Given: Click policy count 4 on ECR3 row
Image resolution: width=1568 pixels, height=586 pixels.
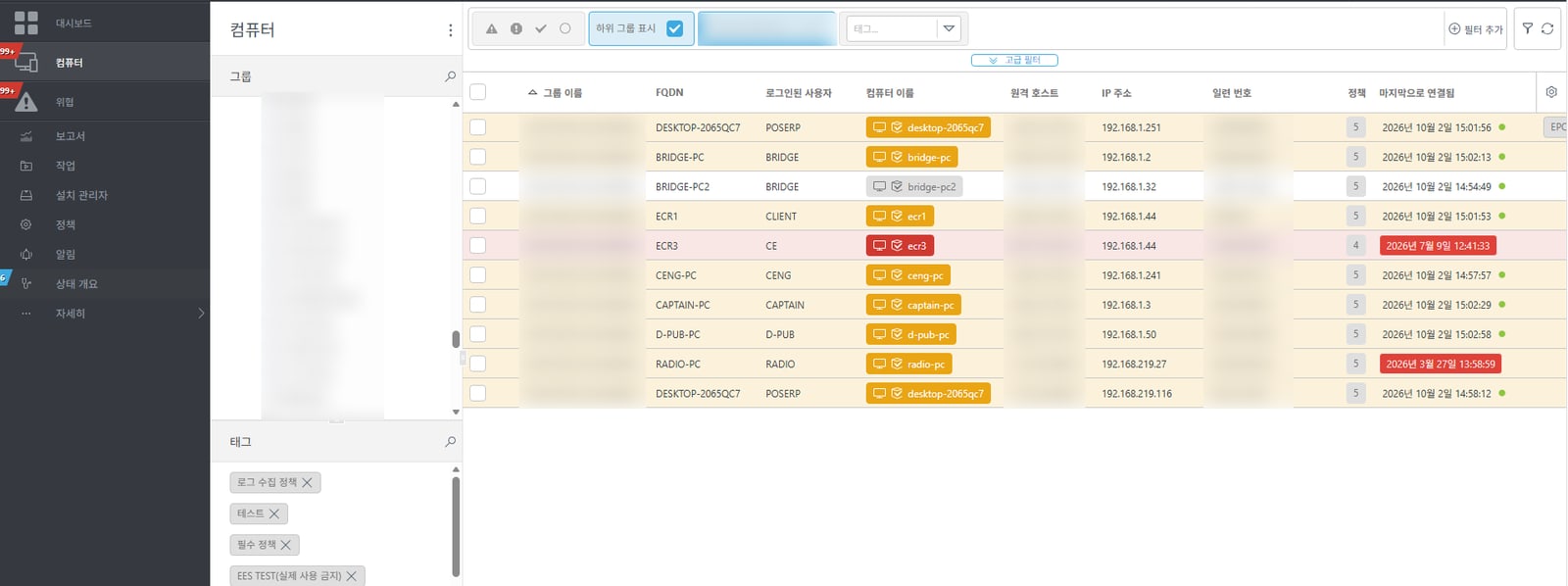Looking at the screenshot, I should [1356, 245].
